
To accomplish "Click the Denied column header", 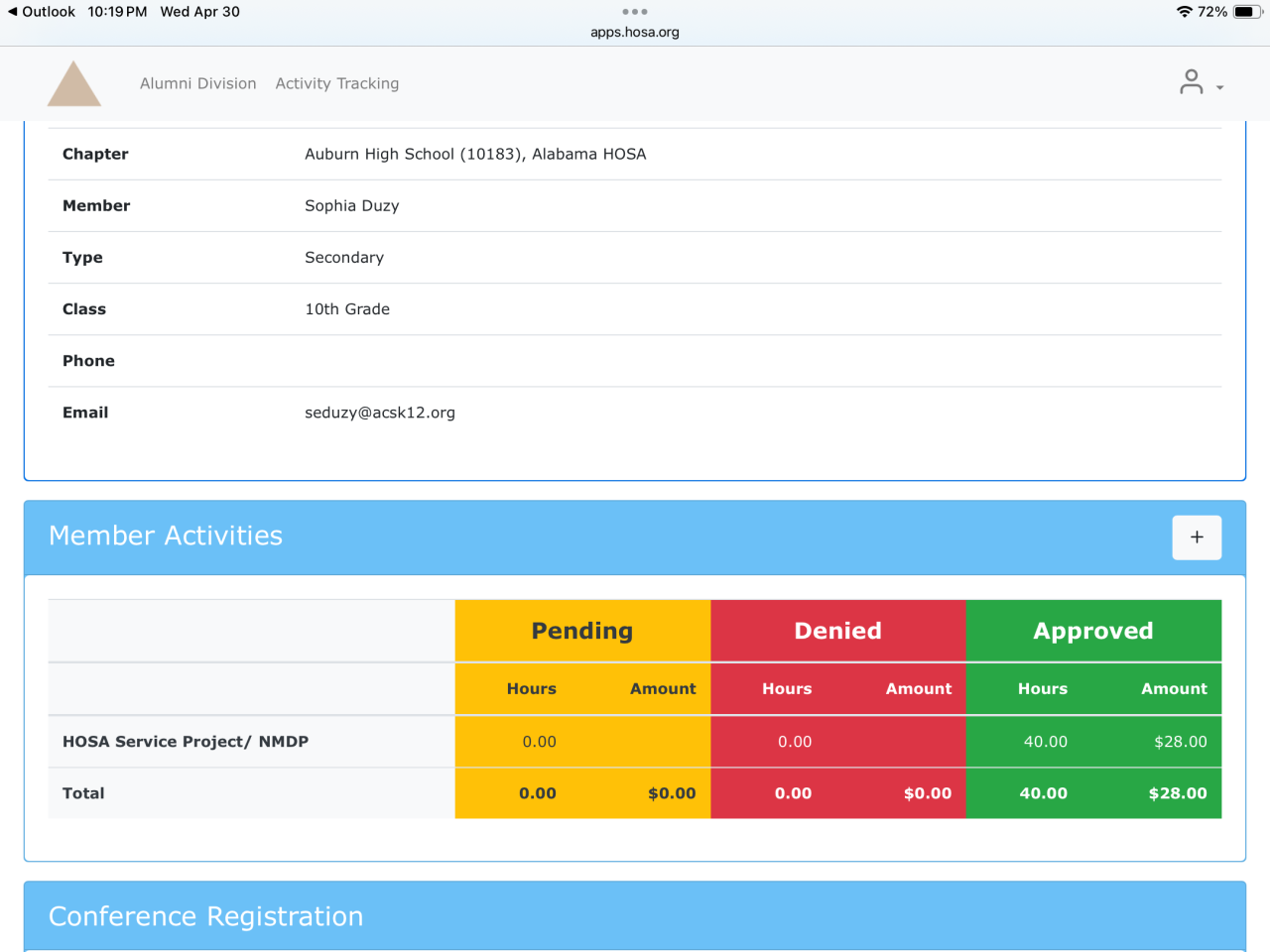I will (x=838, y=631).
